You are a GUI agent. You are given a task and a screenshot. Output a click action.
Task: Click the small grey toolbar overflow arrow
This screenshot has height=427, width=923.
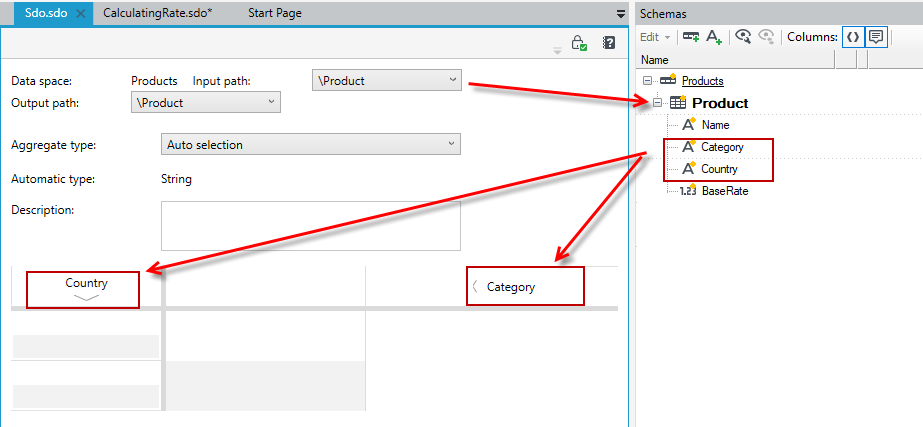(x=557, y=51)
